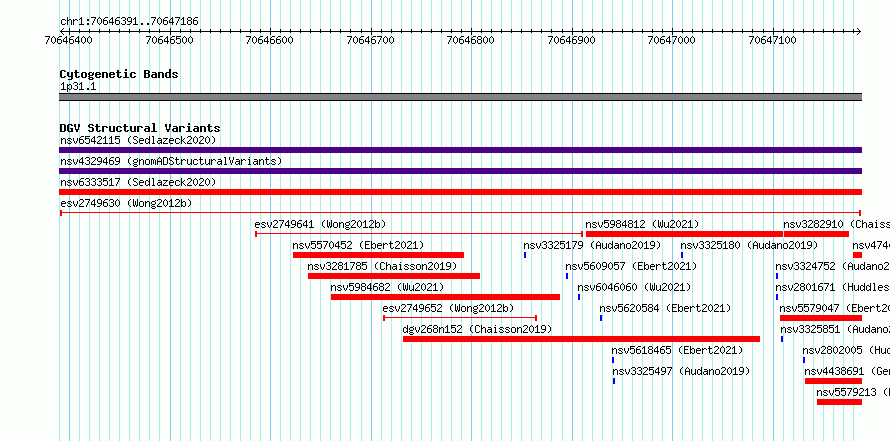Click the thin red line of esv2749630
This screenshot has height=441, width=890.
click(460, 213)
